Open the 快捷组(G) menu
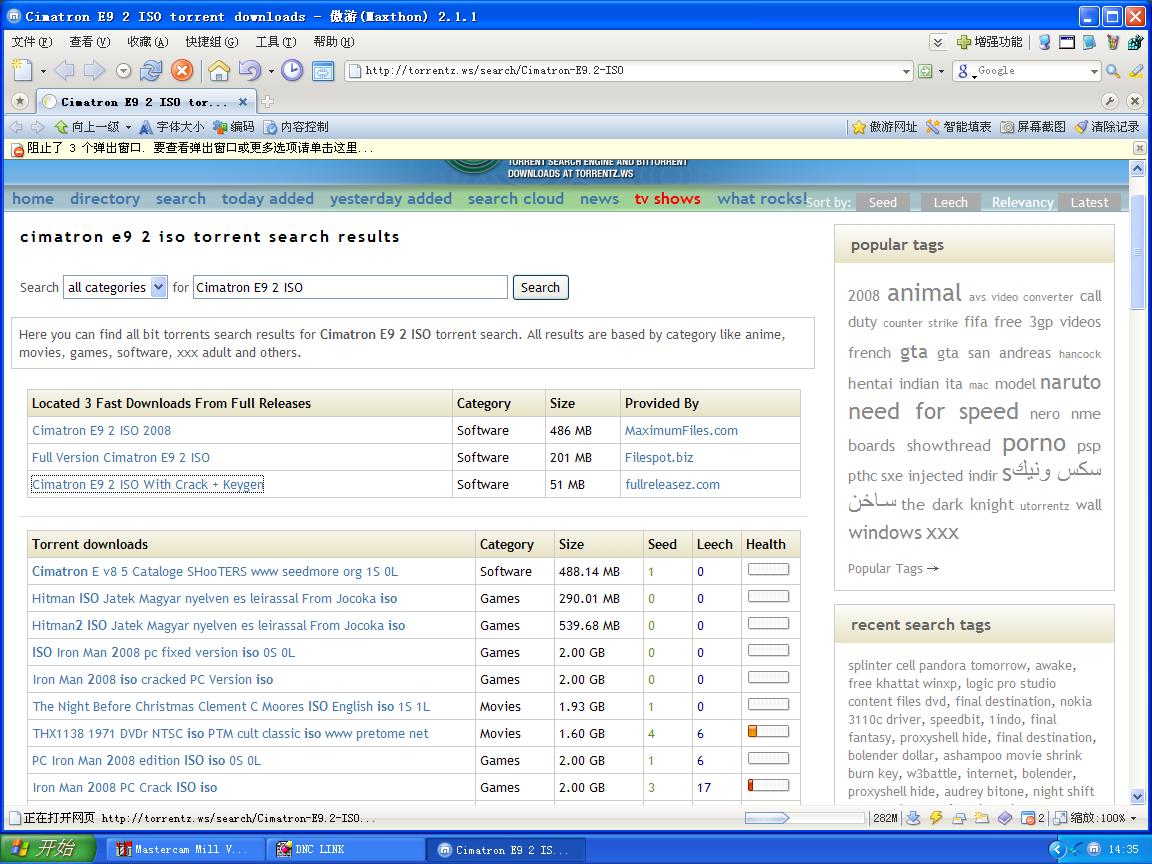1152x864 pixels. (x=212, y=42)
